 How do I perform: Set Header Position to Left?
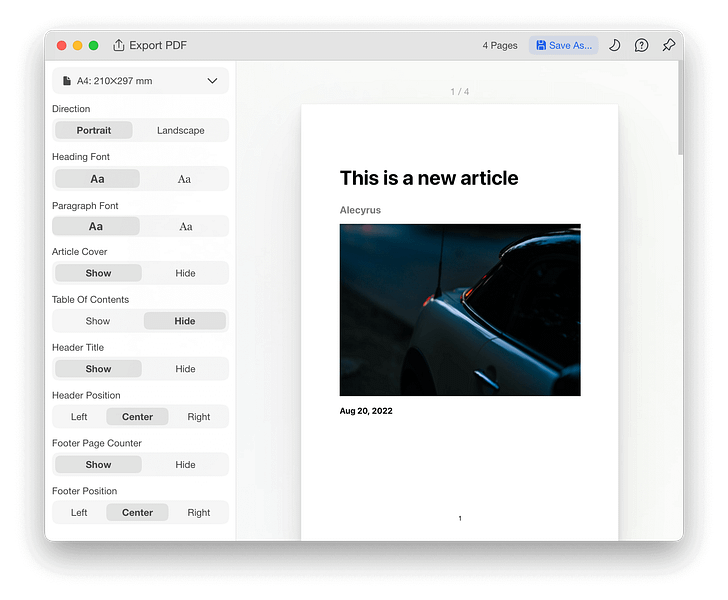pyautogui.click(x=79, y=417)
